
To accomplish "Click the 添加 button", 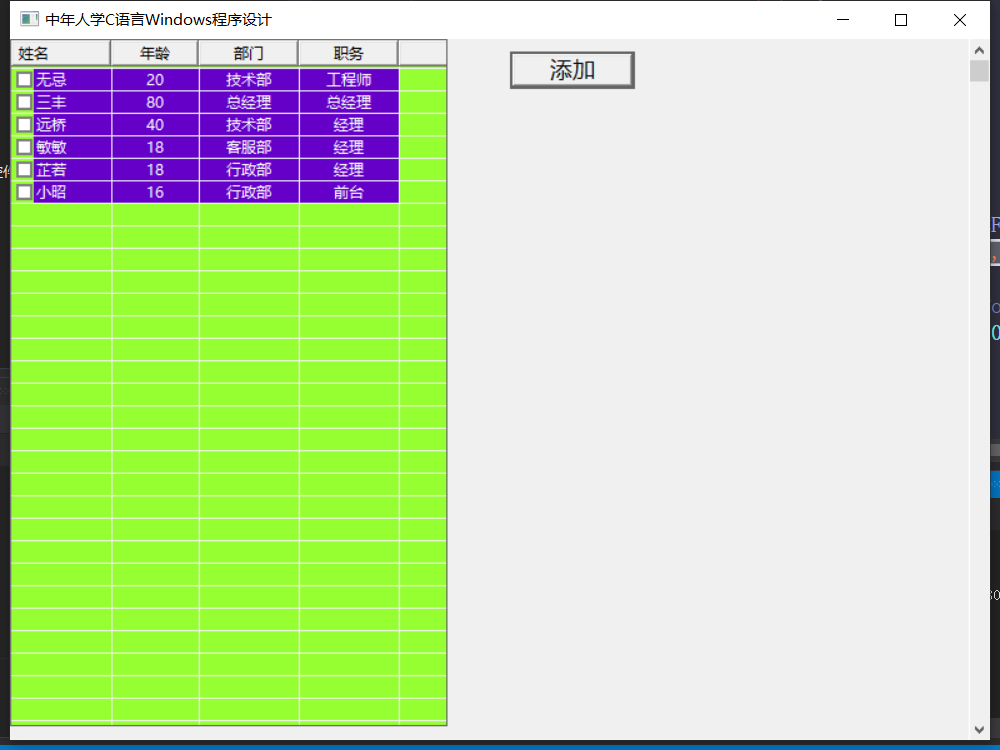I will click(x=572, y=70).
